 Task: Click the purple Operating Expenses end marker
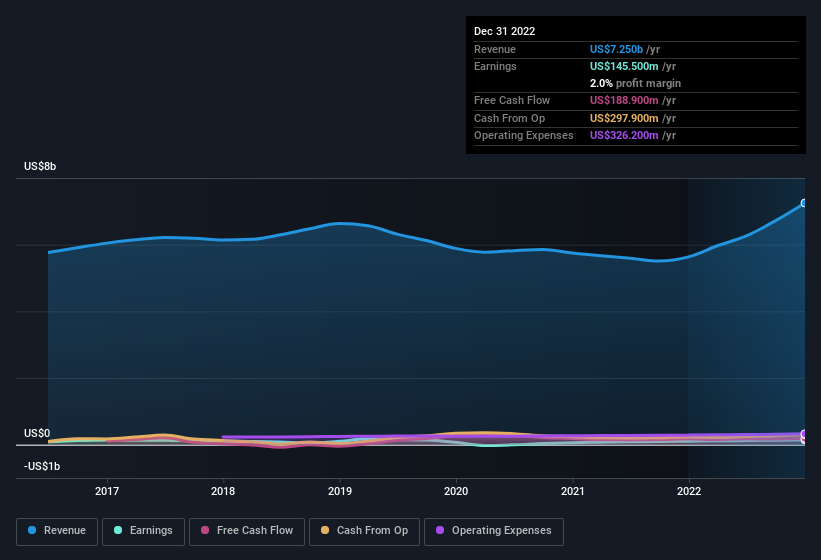pyautogui.click(x=804, y=434)
